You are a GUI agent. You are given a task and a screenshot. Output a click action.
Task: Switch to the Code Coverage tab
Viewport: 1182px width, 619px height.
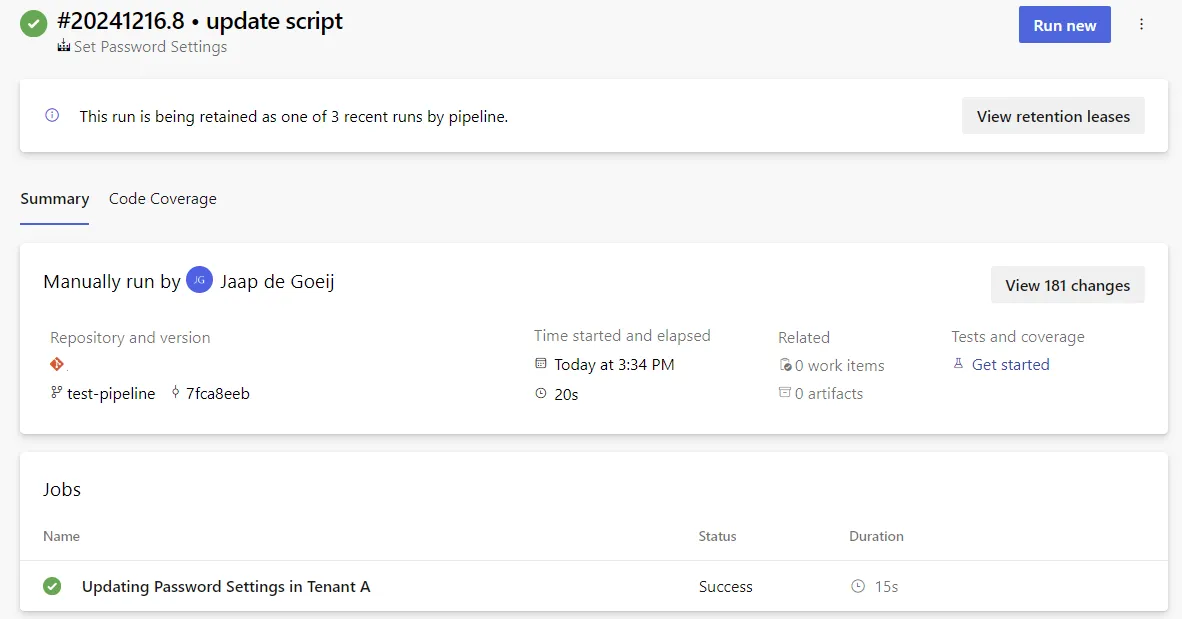pyautogui.click(x=162, y=199)
